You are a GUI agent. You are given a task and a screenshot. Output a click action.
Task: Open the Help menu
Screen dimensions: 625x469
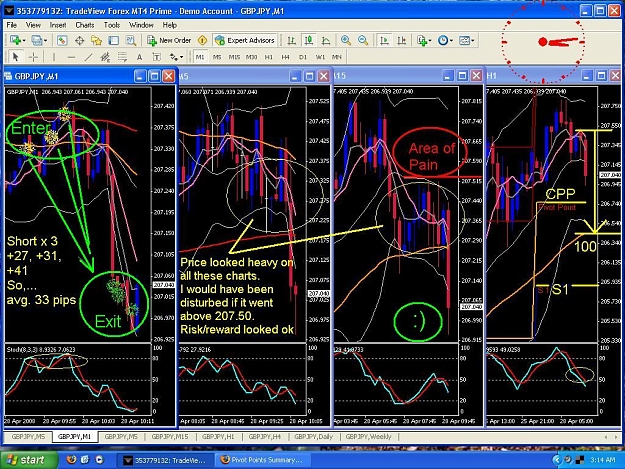click(x=169, y=25)
